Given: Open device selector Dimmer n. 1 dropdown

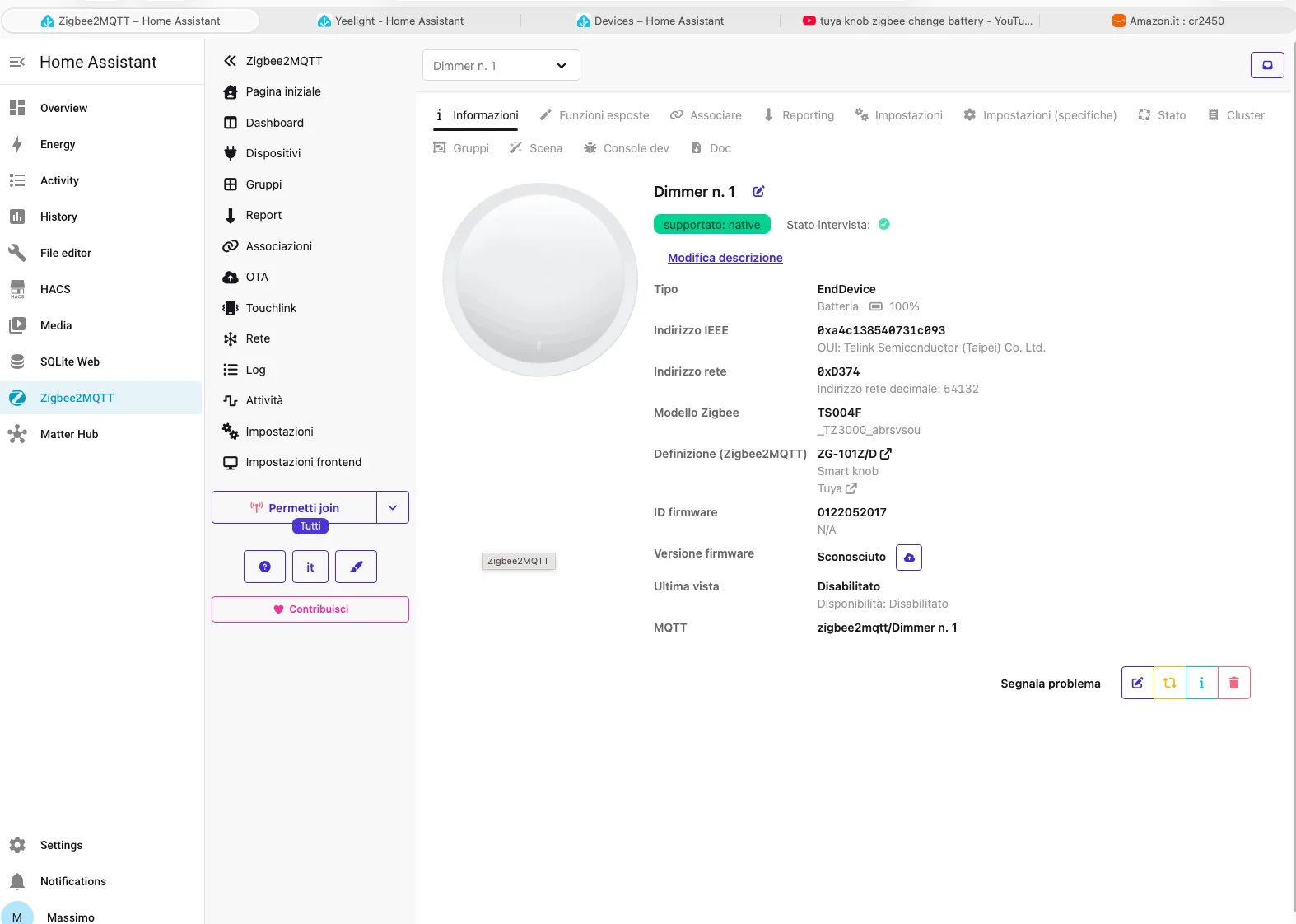Looking at the screenshot, I should click(501, 65).
